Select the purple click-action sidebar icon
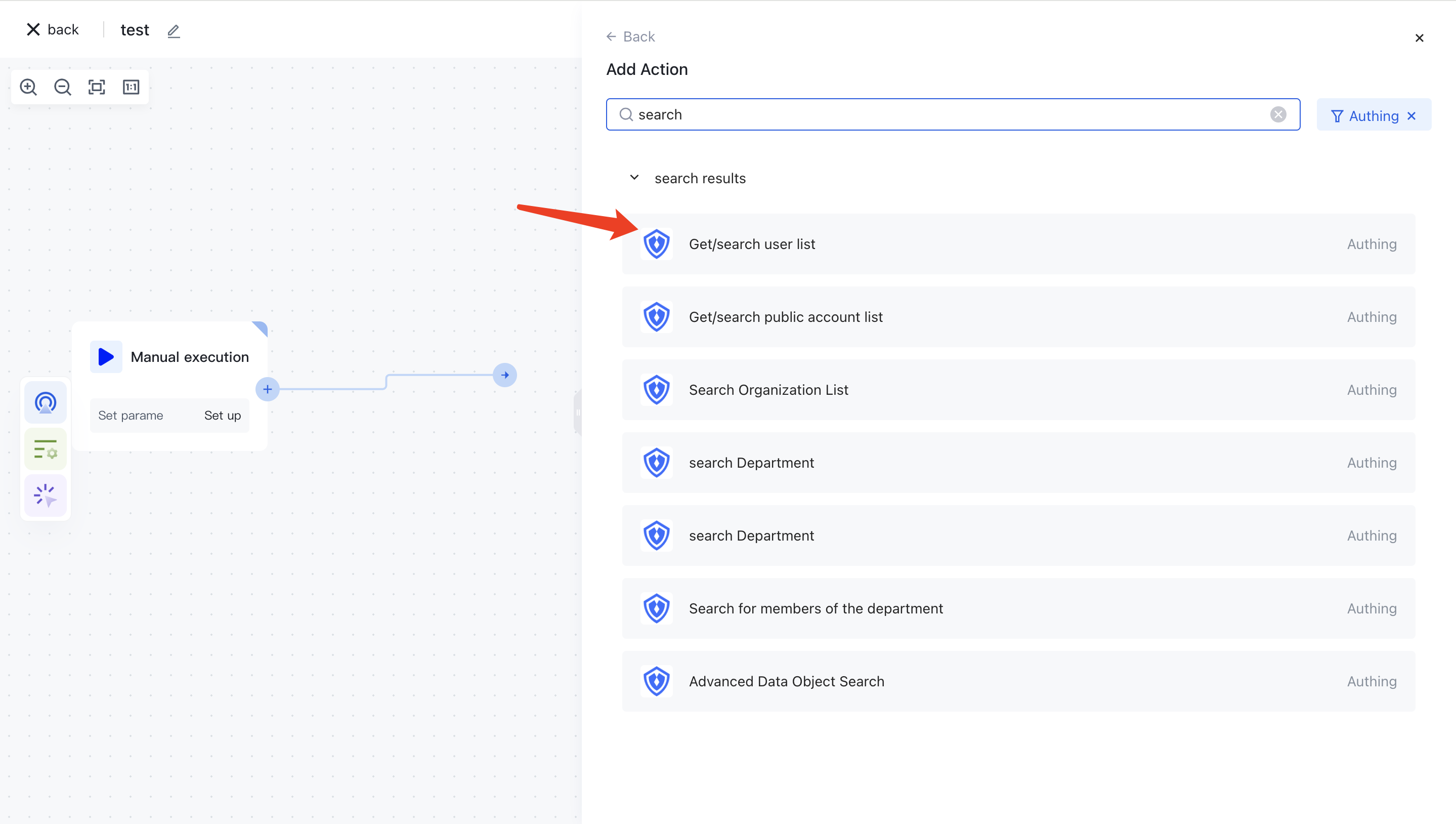This screenshot has width=1456, height=824. [45, 495]
